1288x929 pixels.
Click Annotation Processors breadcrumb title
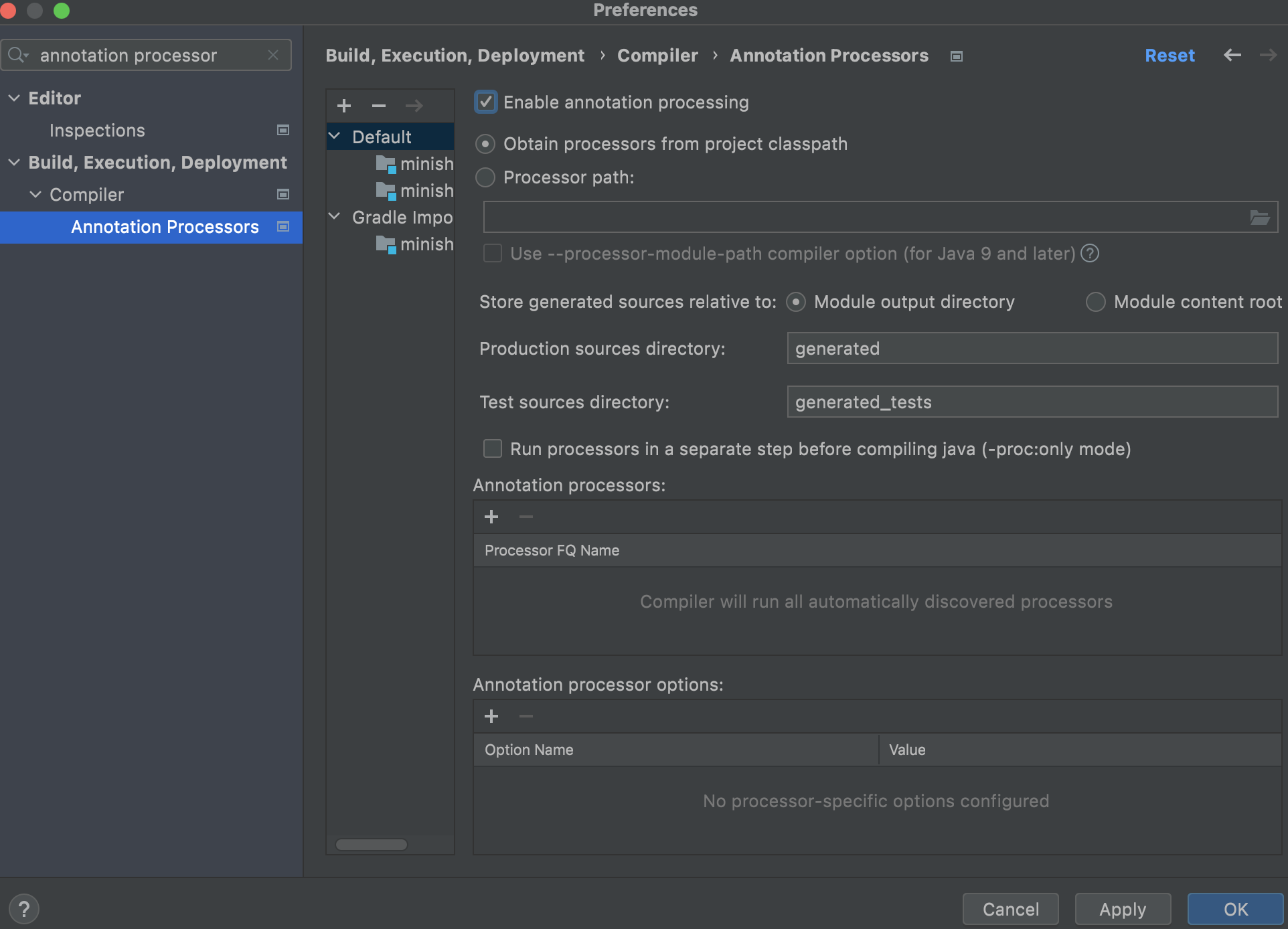[829, 56]
